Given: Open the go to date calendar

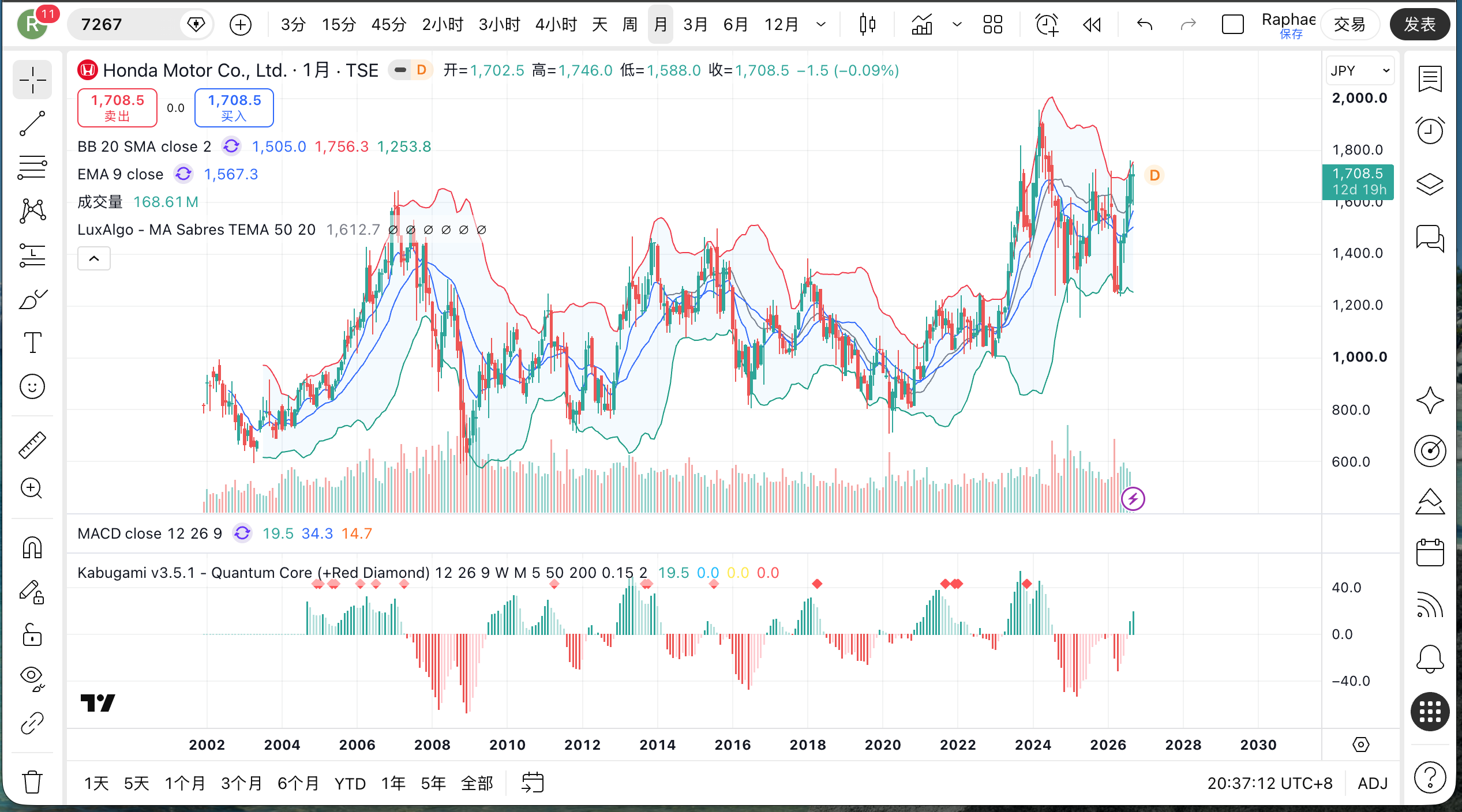Looking at the screenshot, I should (532, 783).
